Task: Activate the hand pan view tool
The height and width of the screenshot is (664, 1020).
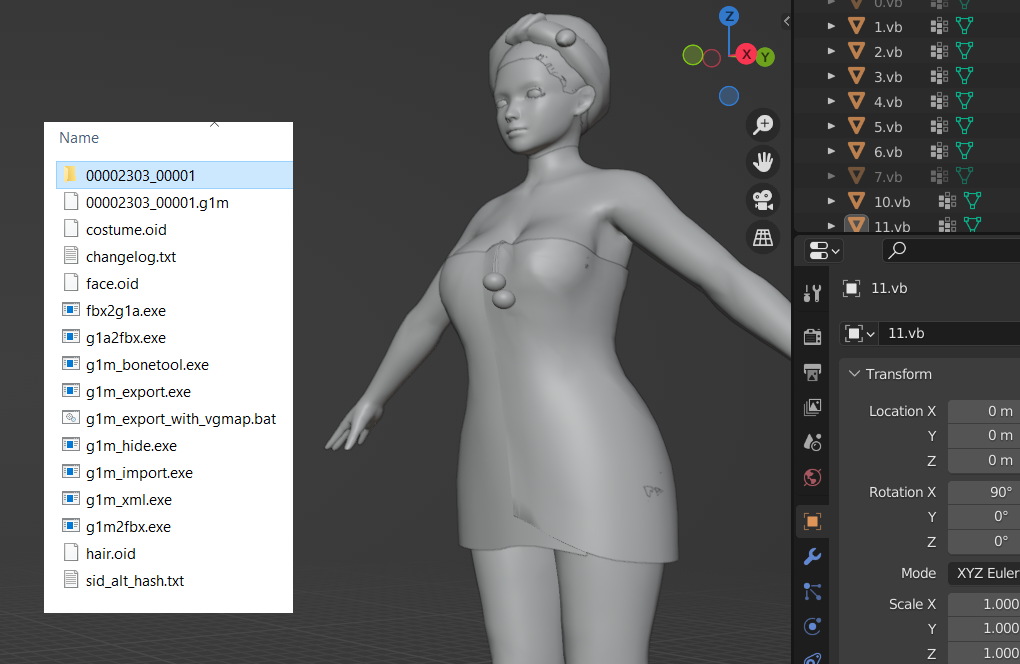Action: click(x=763, y=162)
